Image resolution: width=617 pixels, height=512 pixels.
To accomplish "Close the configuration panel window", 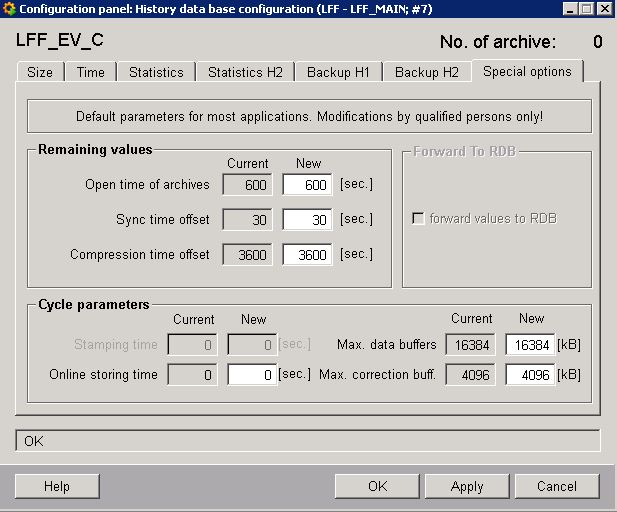I will click(603, 9).
